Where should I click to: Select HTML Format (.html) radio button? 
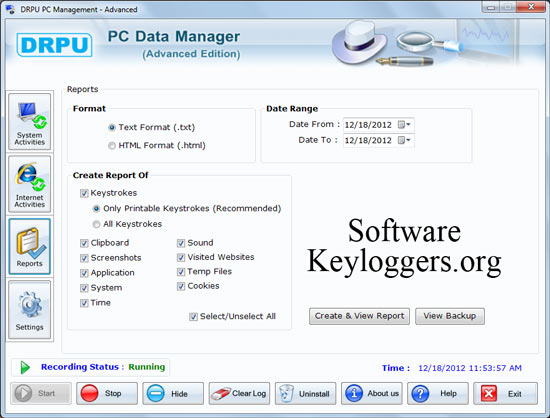(x=112, y=146)
